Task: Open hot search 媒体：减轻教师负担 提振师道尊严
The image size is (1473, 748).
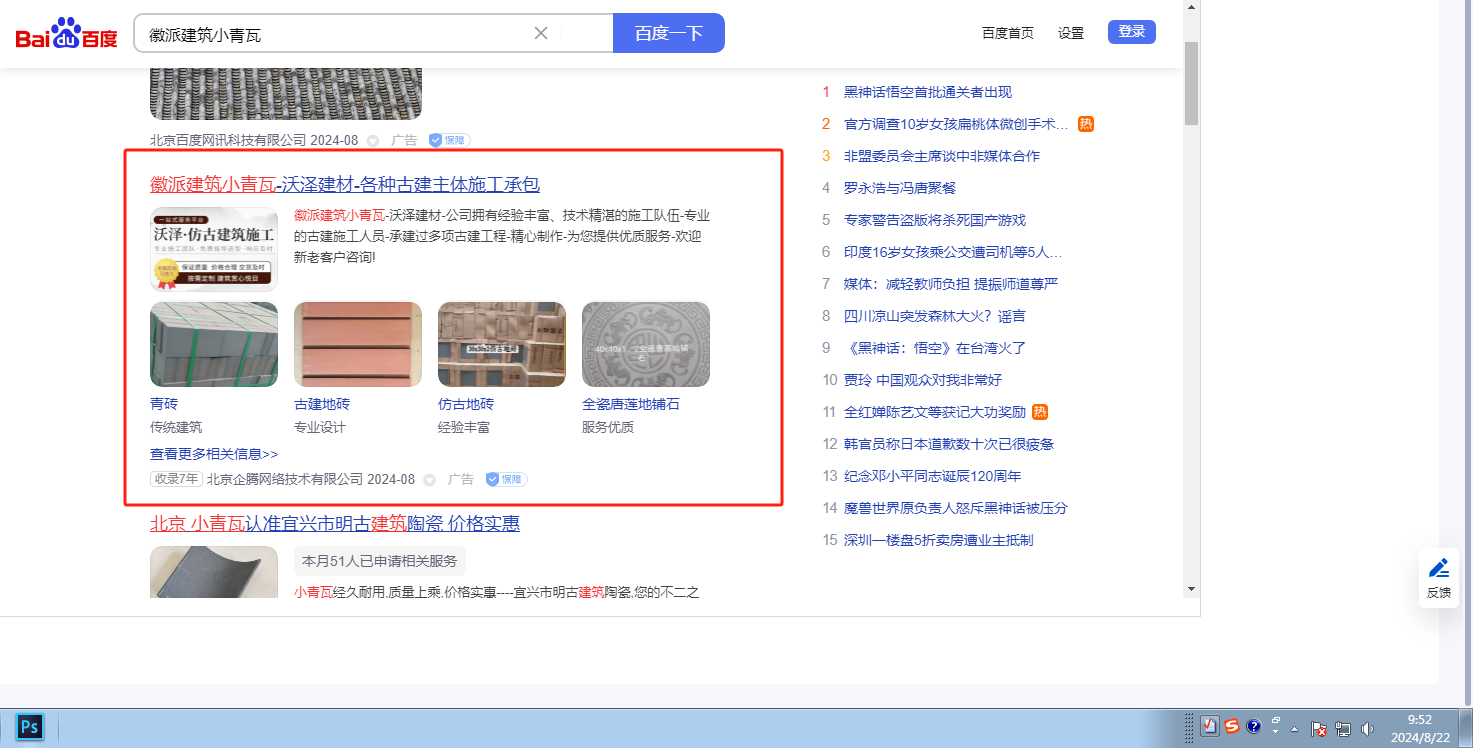Action: [x=951, y=284]
